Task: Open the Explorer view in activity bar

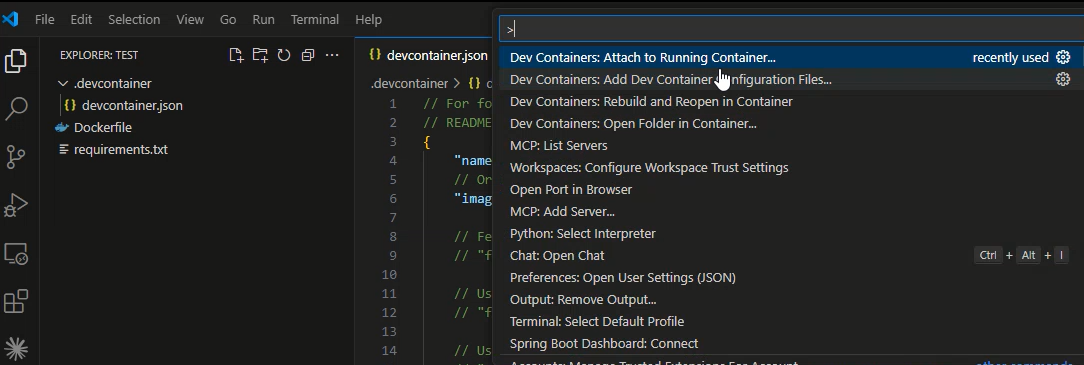Action: (x=16, y=61)
